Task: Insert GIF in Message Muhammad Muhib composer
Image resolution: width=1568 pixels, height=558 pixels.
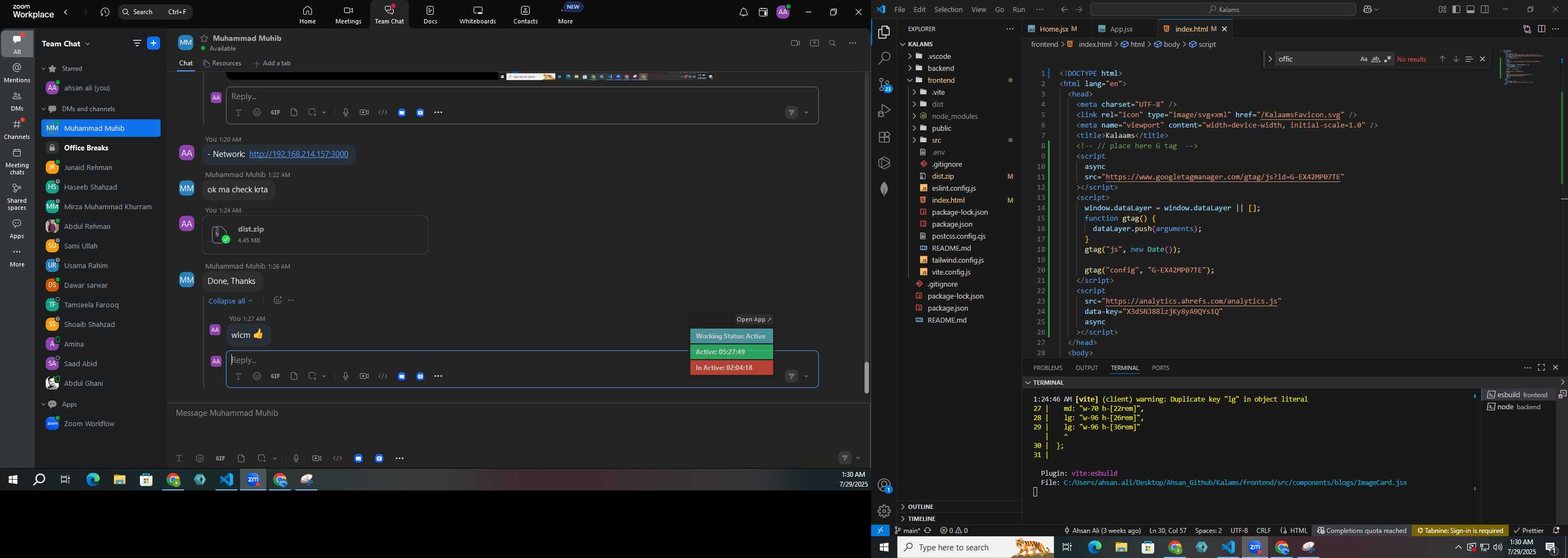Action: tap(220, 458)
